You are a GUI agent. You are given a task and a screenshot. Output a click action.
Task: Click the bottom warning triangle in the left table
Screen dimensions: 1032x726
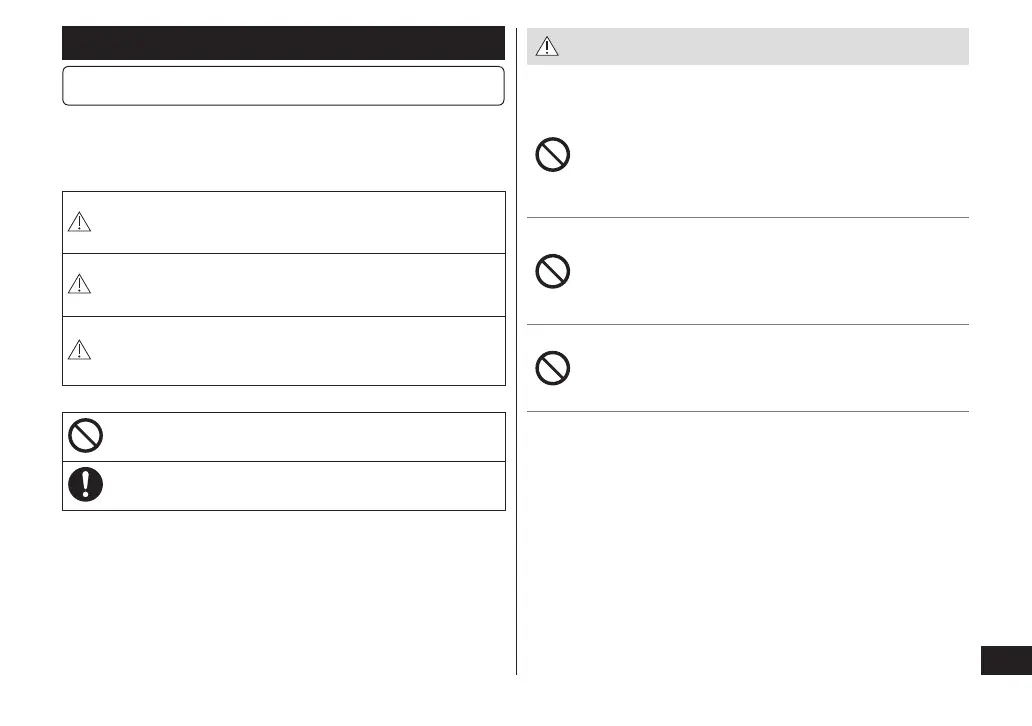pyautogui.click(x=81, y=348)
